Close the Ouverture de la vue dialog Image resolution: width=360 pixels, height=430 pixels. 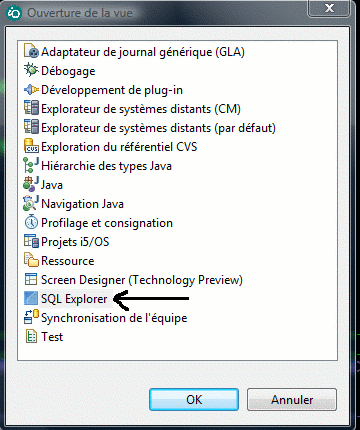pos(329,8)
